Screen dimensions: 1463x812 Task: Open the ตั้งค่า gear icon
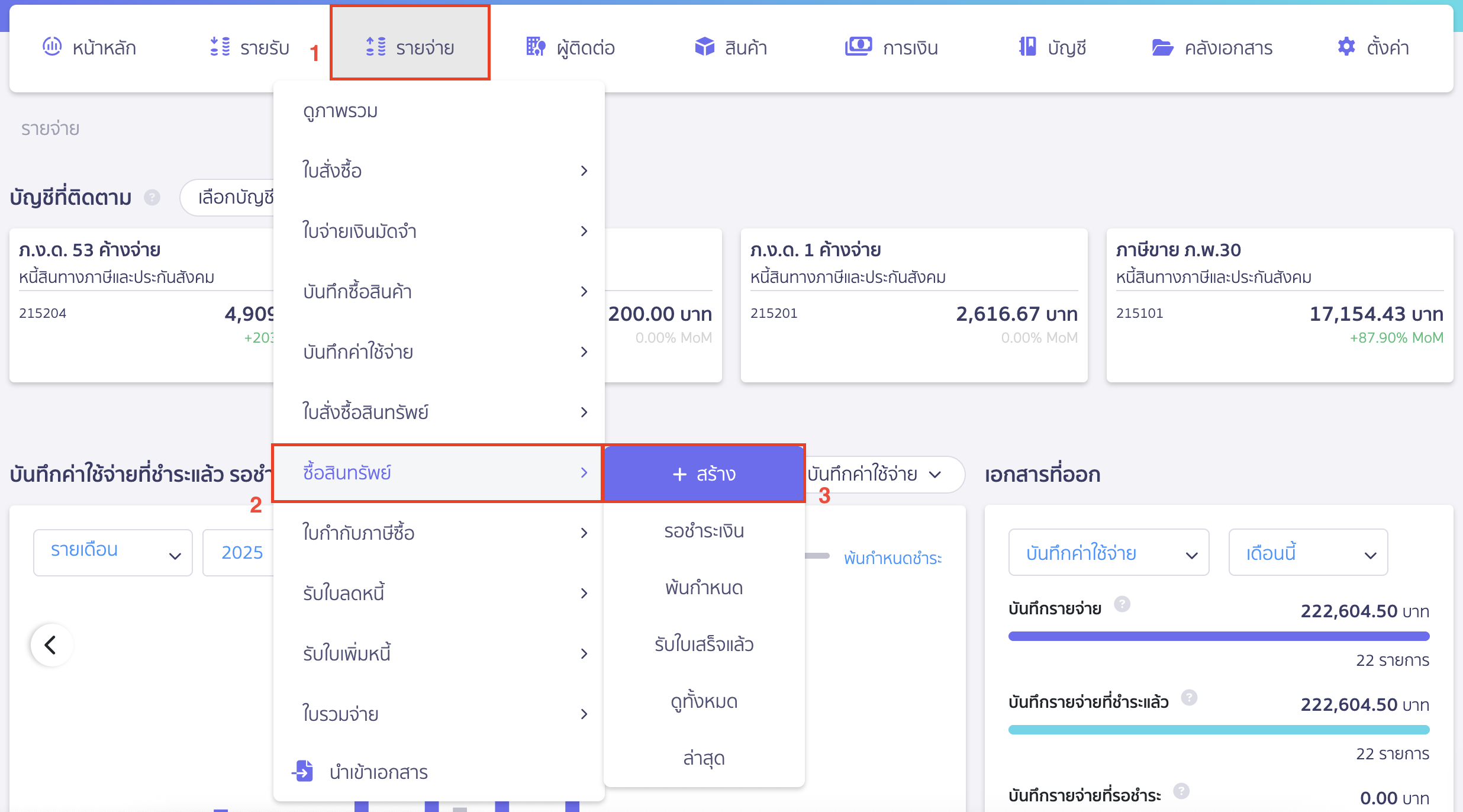tap(1346, 46)
